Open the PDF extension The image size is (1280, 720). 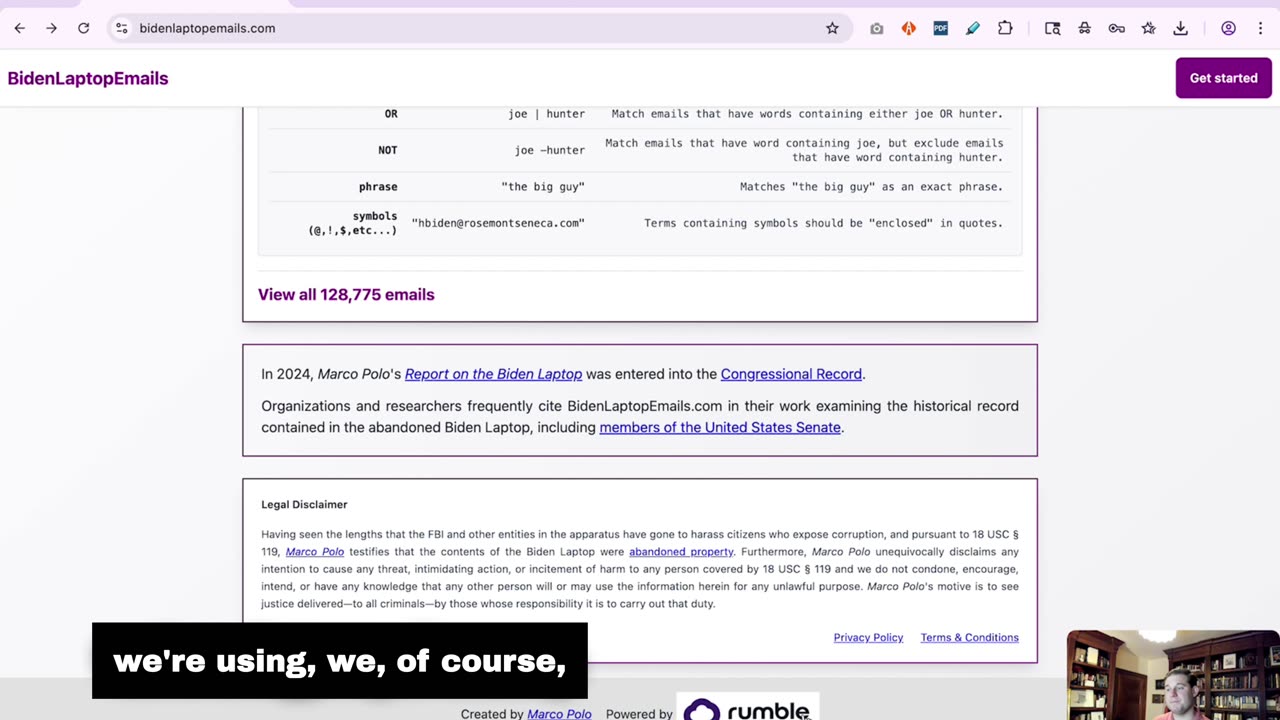coord(941,29)
